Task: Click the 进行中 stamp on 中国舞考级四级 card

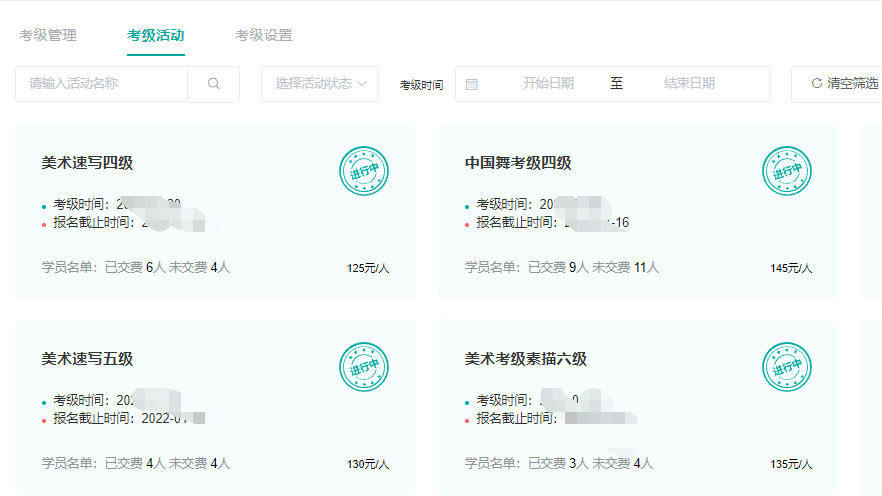Action: point(787,171)
